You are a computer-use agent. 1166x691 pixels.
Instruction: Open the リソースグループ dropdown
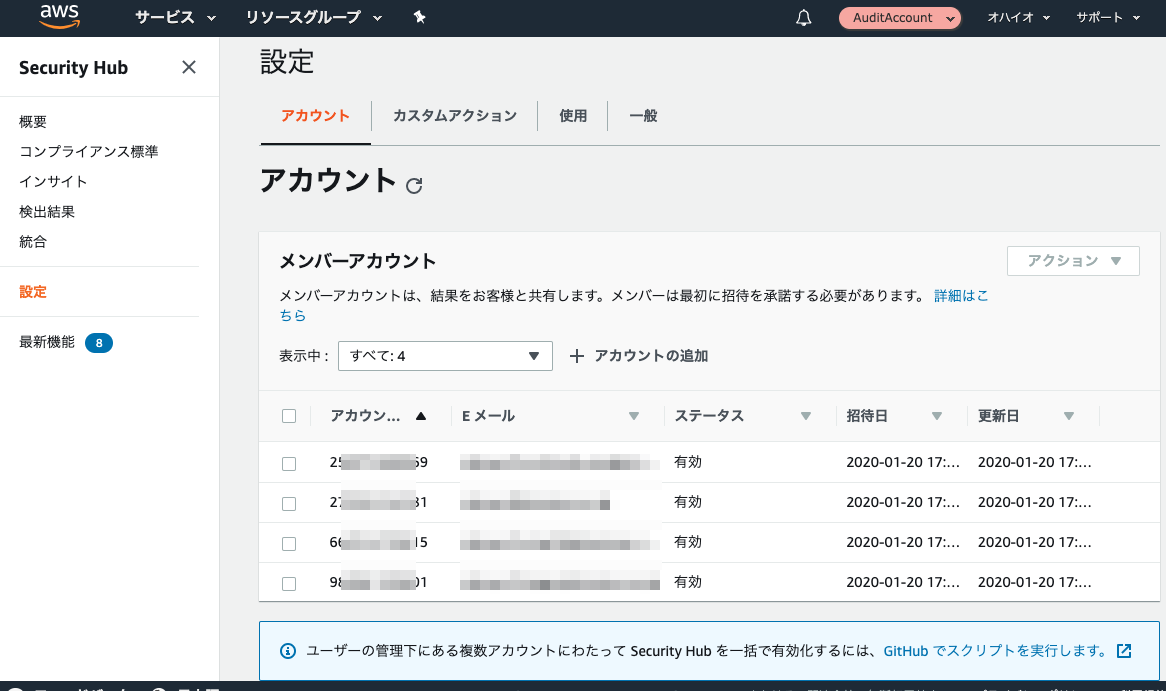tap(314, 17)
